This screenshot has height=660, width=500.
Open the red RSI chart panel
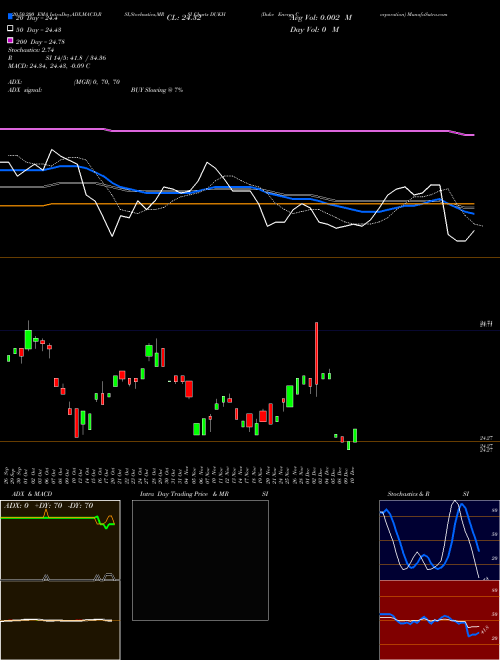click(439, 620)
